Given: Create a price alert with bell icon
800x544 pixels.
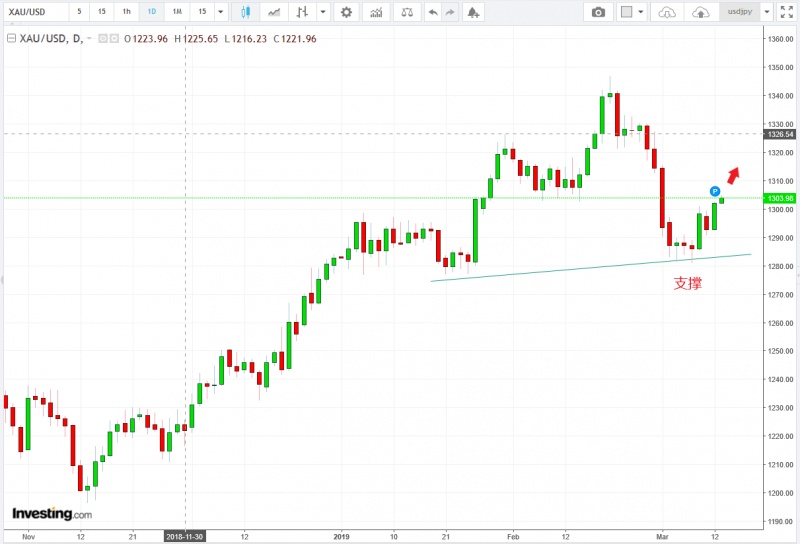Looking at the screenshot, I should 474,12.
